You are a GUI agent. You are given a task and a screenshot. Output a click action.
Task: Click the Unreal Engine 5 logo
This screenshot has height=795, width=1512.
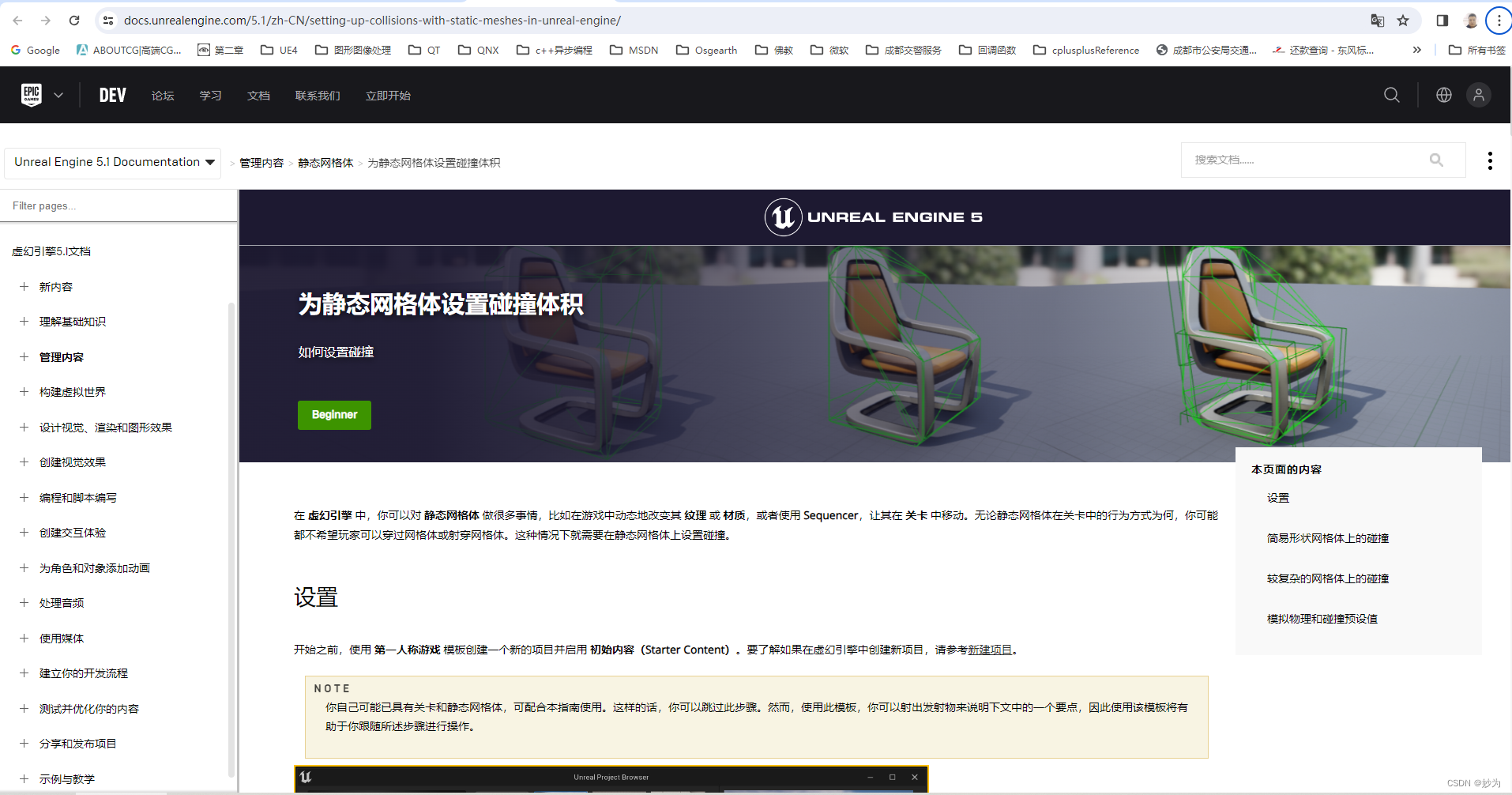pyautogui.click(x=874, y=217)
